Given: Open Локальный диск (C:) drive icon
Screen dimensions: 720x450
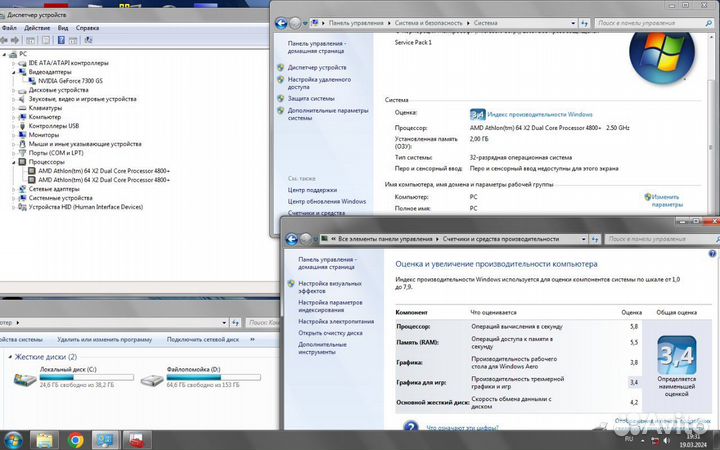Looking at the screenshot, I should (x=24, y=379).
